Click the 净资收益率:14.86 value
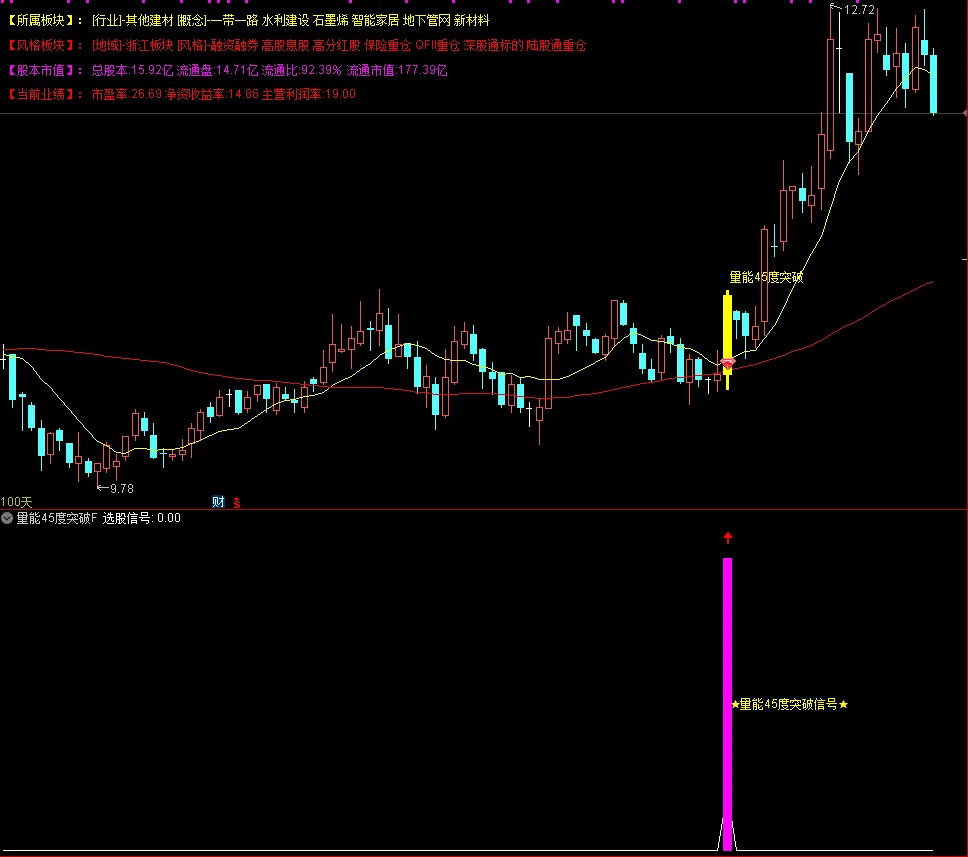 212,94
